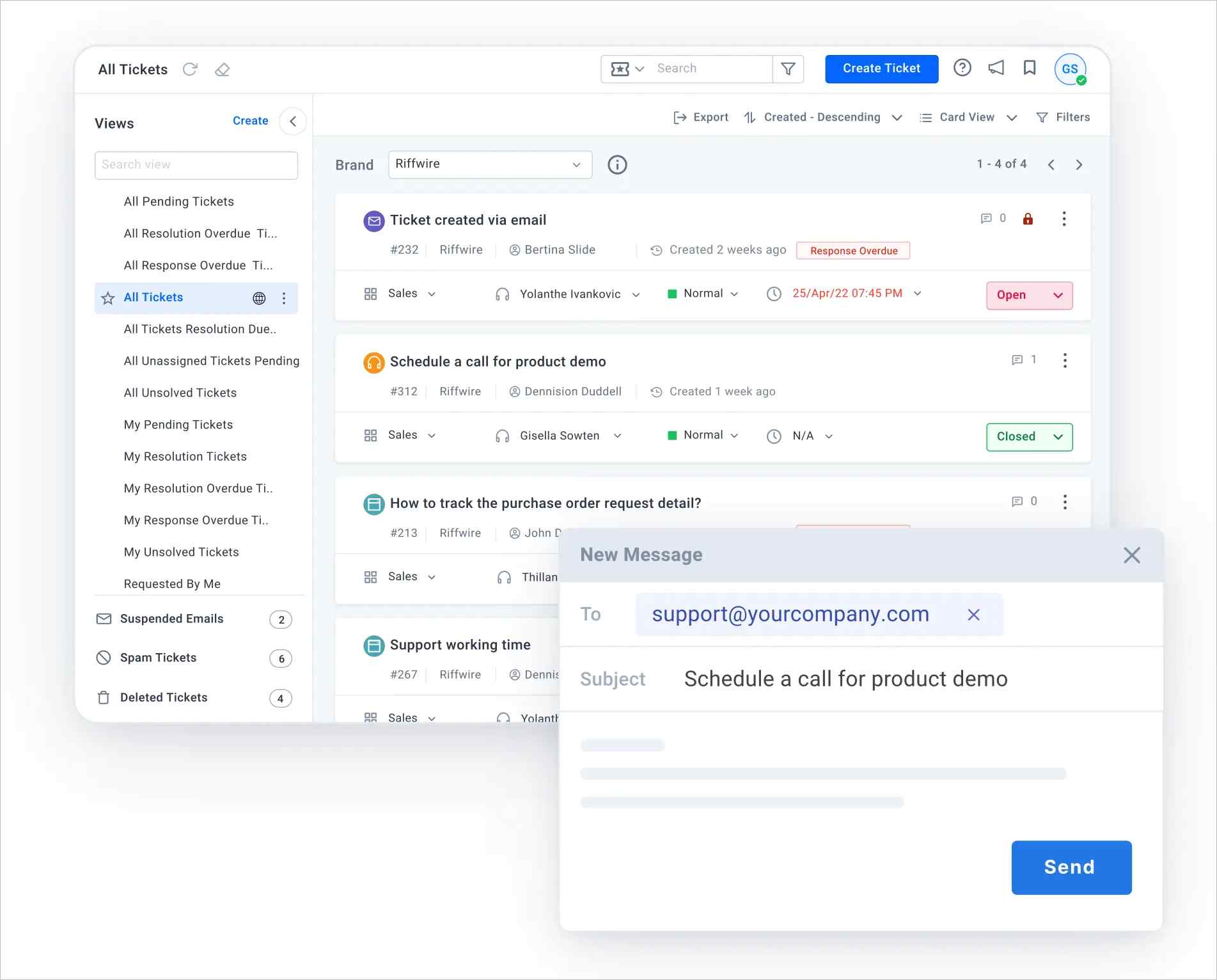Go to the previous page of tickets
The height and width of the screenshot is (980, 1217).
click(x=1051, y=164)
